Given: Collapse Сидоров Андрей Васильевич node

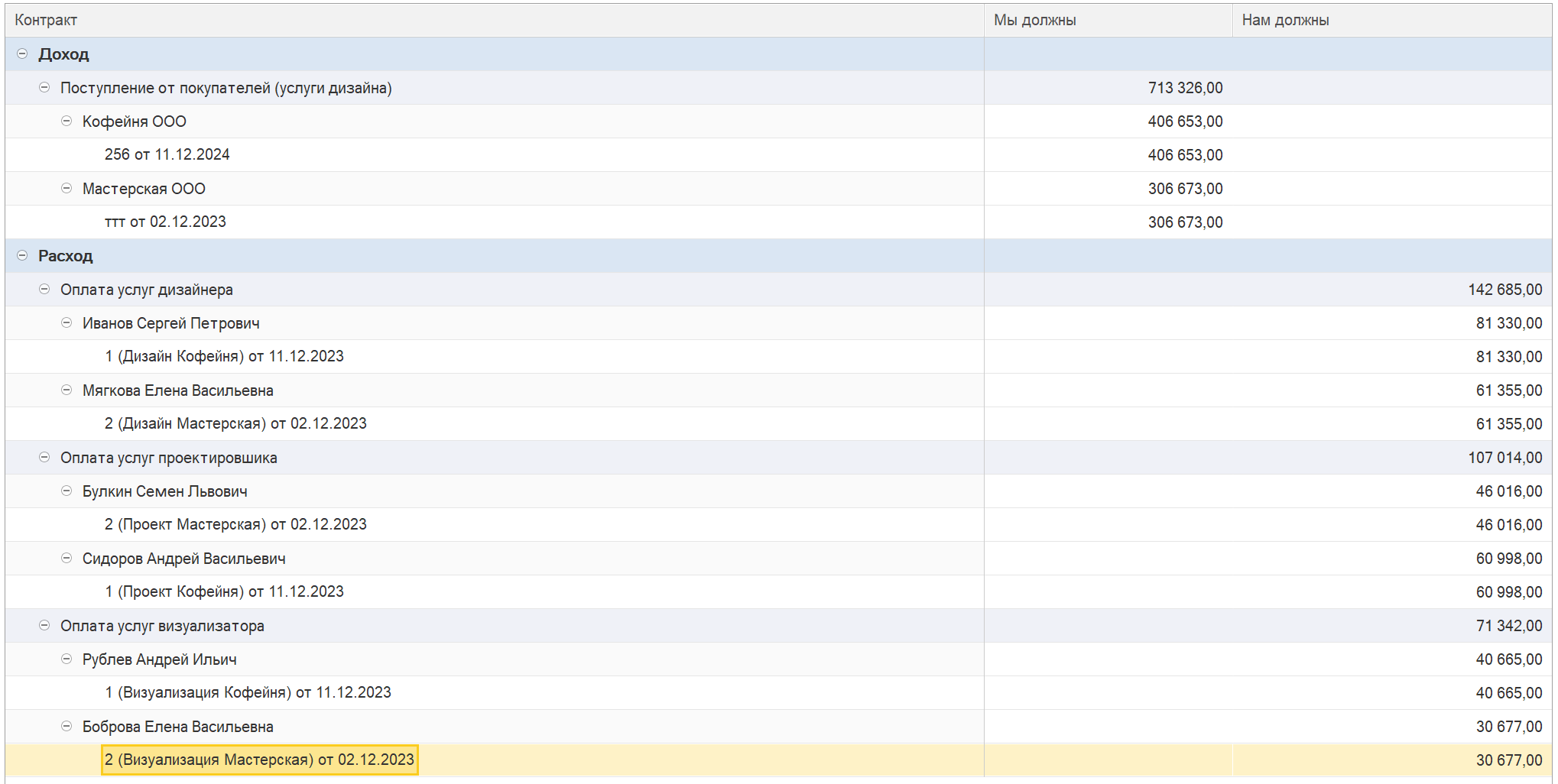Looking at the screenshot, I should 67,558.
